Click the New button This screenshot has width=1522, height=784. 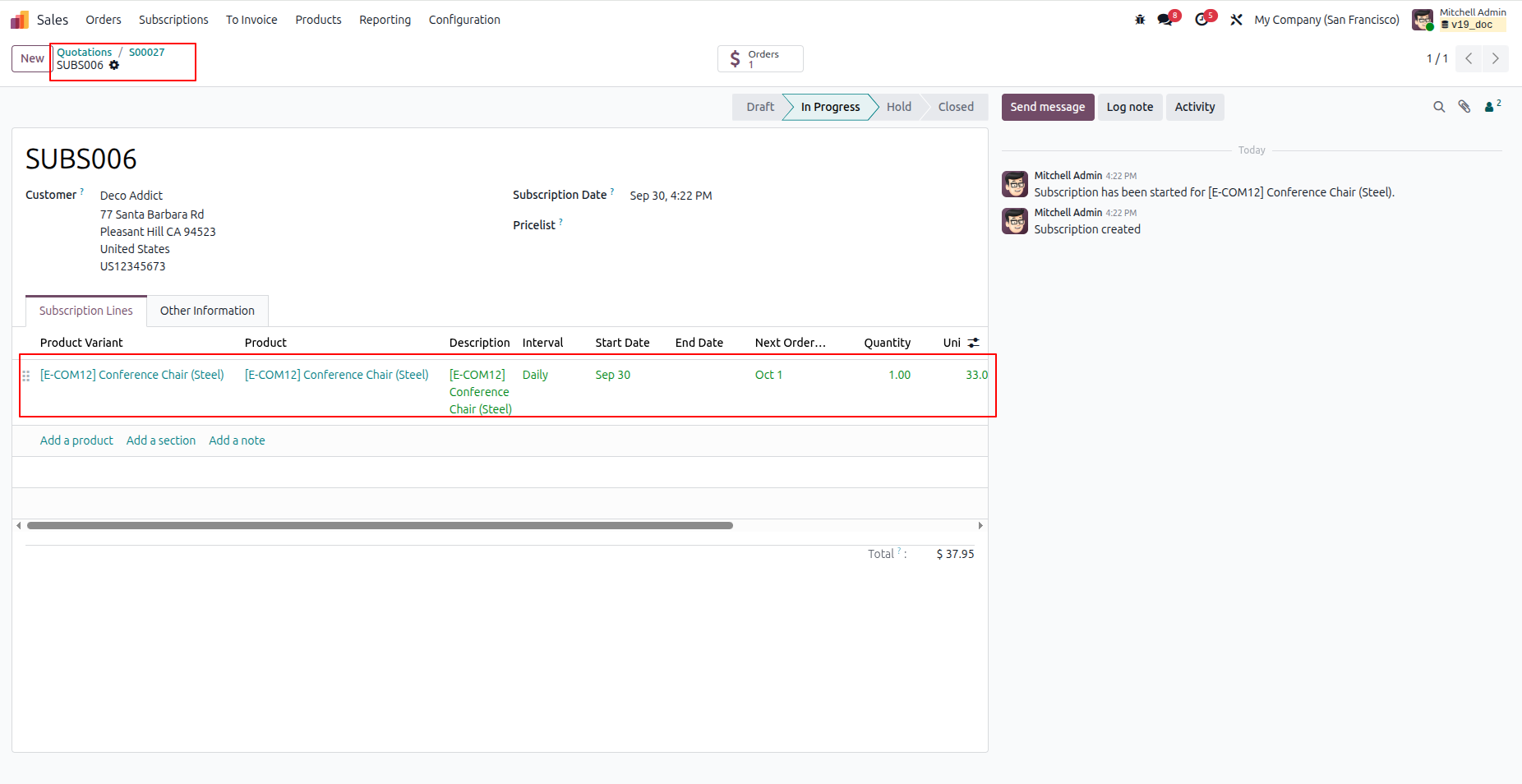(32, 58)
